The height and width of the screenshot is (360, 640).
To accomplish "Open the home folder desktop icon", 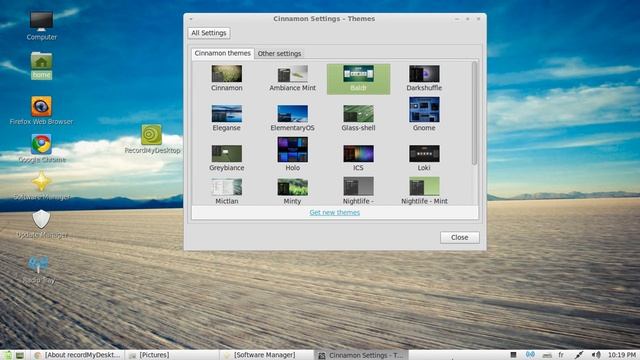I will point(41,66).
